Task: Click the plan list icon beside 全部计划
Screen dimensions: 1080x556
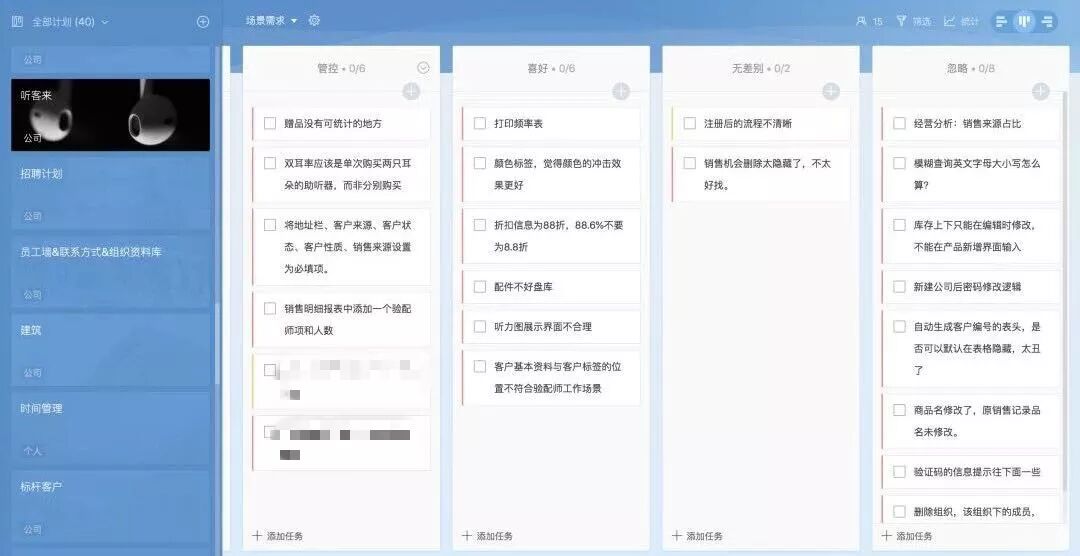Action: click(17, 21)
